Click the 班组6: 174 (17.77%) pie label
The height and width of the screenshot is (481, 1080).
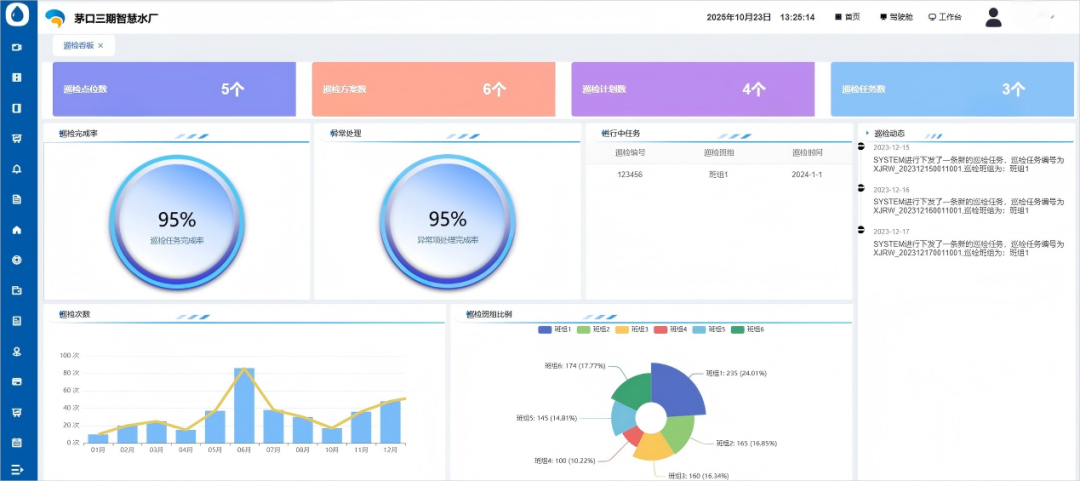point(574,367)
